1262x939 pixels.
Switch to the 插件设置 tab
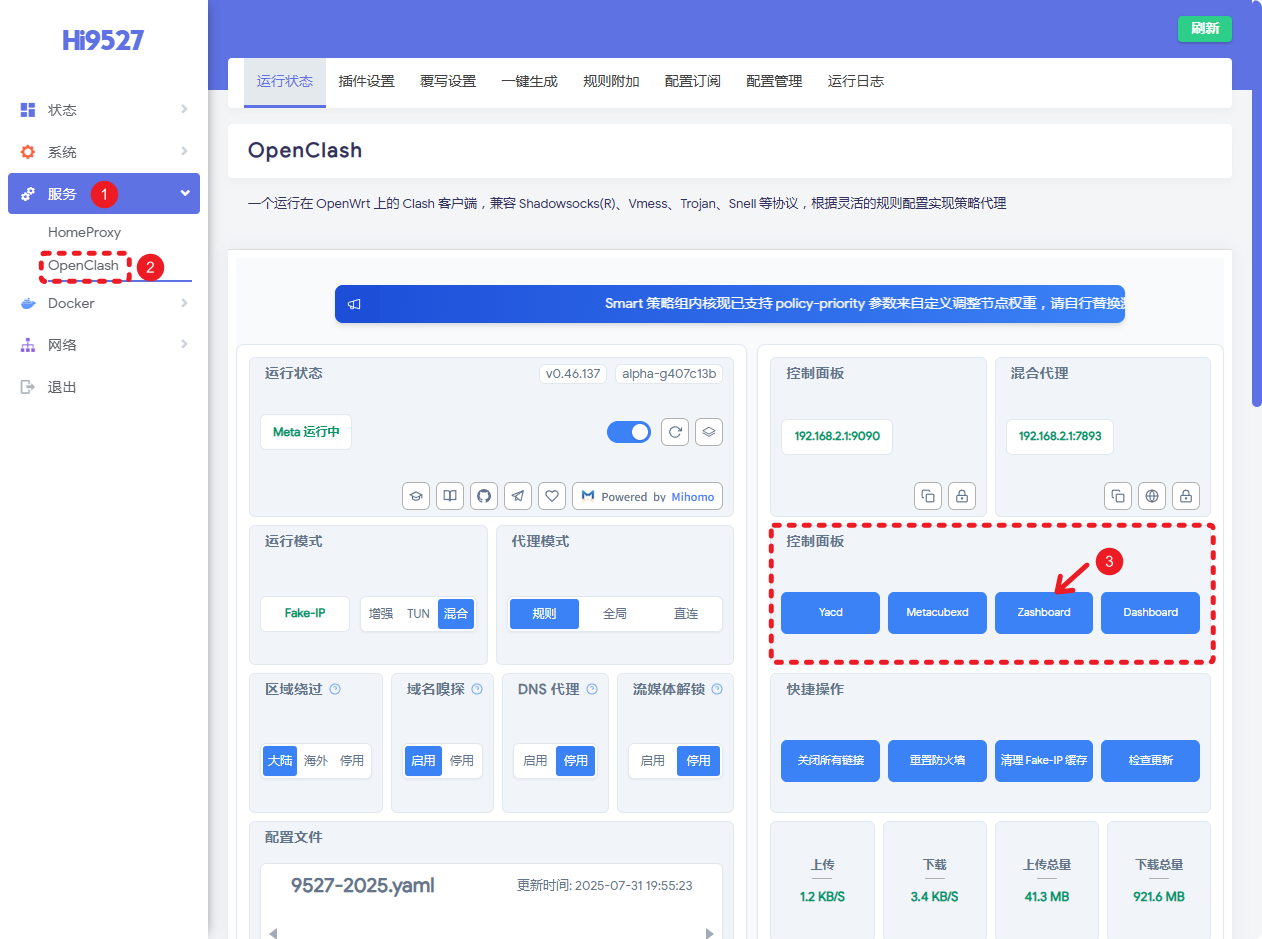(367, 82)
